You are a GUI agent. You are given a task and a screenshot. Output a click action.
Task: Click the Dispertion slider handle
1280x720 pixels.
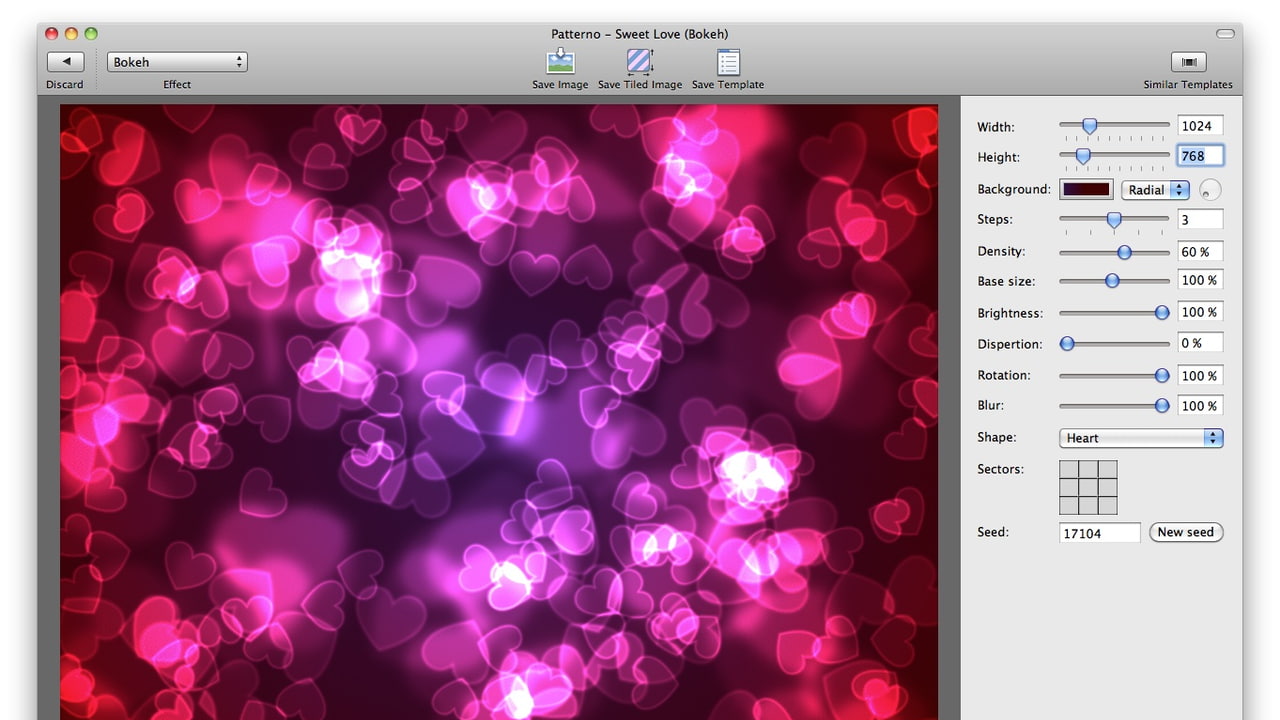coord(1067,343)
